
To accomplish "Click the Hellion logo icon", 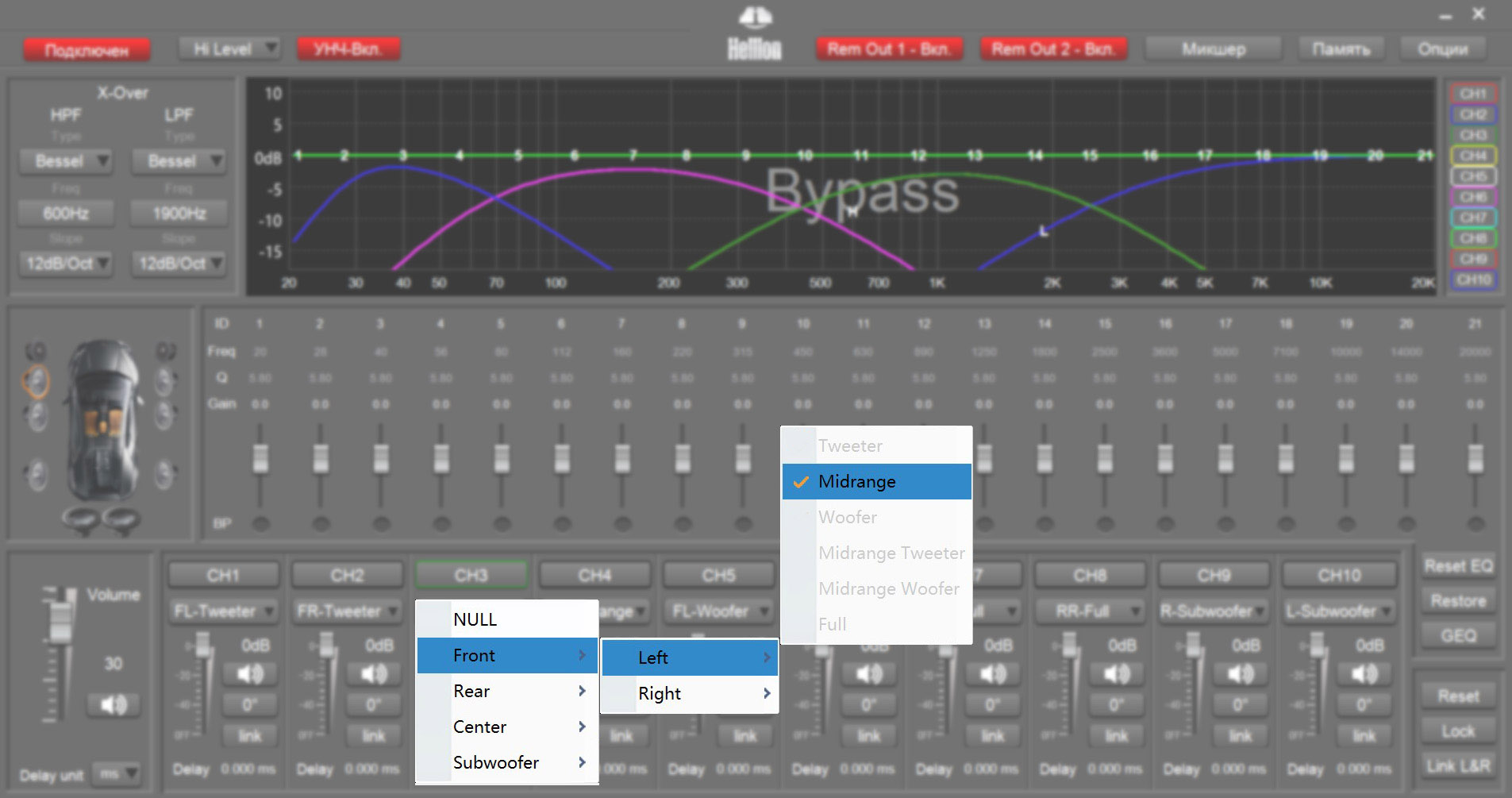I will [755, 33].
